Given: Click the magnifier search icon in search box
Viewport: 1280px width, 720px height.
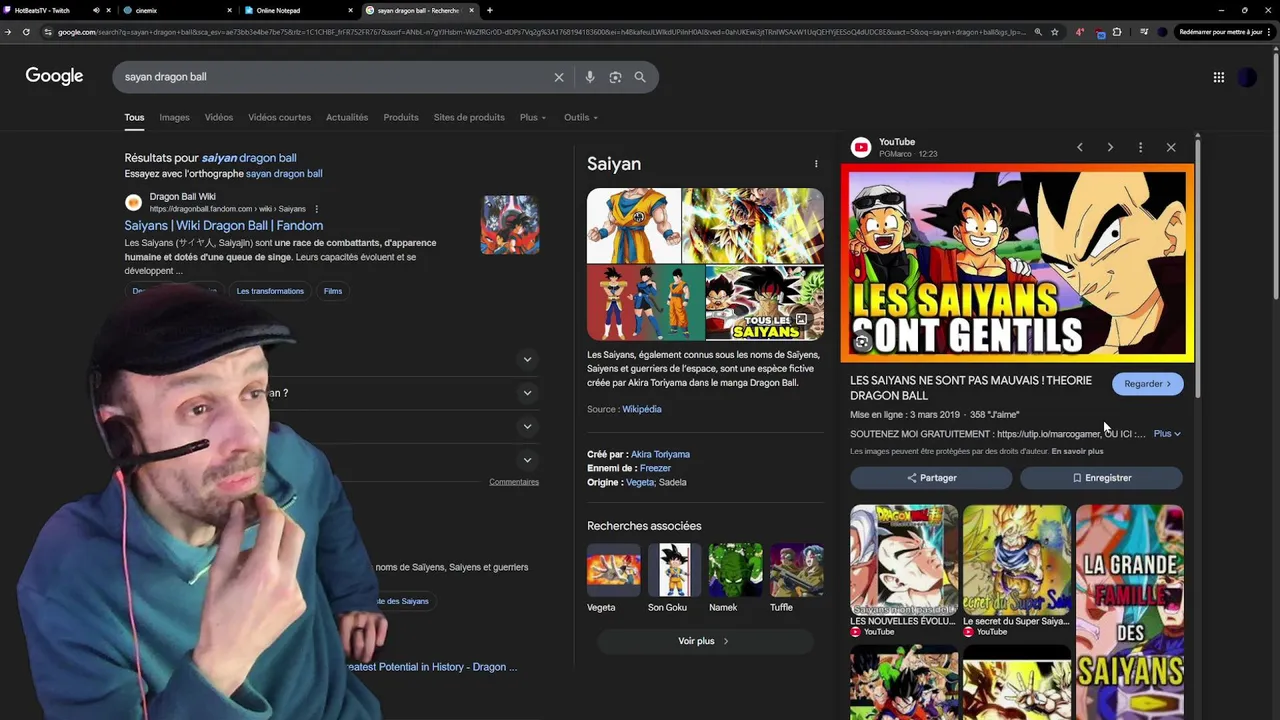Looking at the screenshot, I should pyautogui.click(x=640, y=77).
